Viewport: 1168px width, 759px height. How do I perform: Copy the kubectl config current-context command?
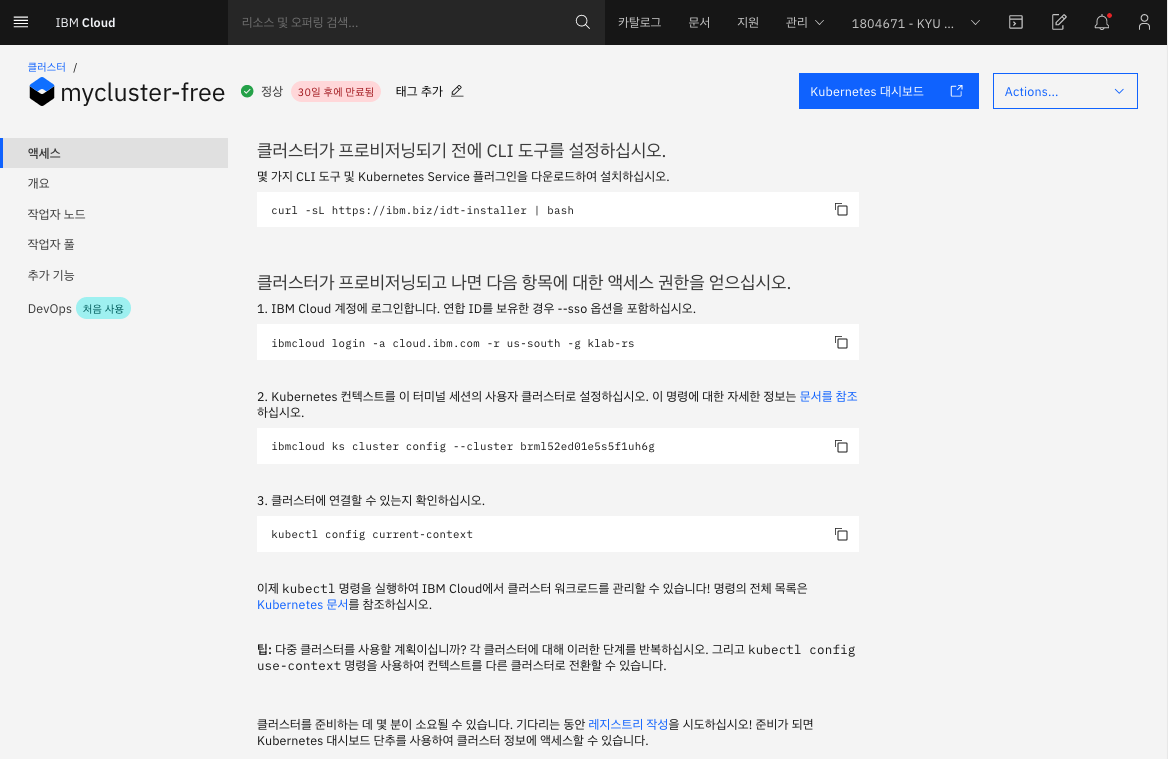841,534
